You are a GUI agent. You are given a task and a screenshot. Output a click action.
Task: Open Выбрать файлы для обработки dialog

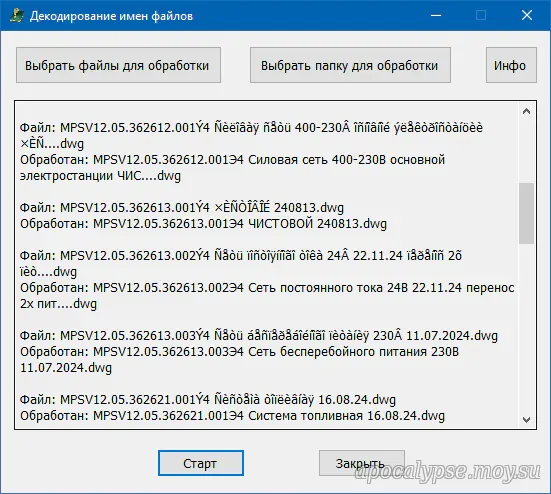coord(118,65)
